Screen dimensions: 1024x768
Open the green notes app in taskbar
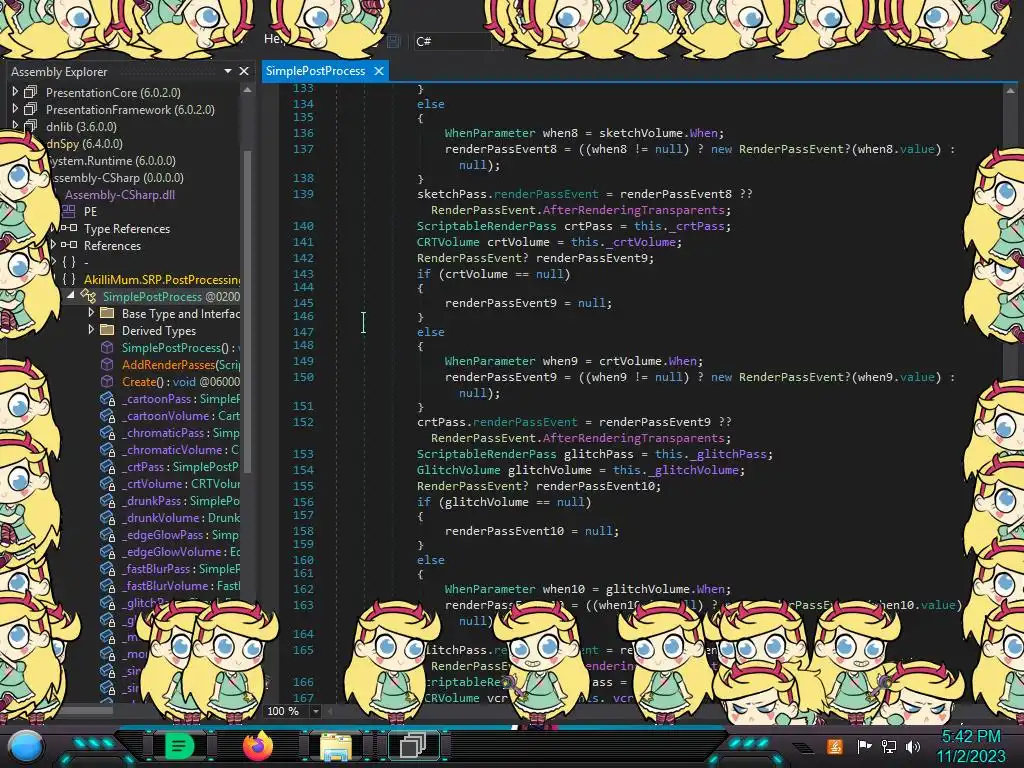coord(179,746)
